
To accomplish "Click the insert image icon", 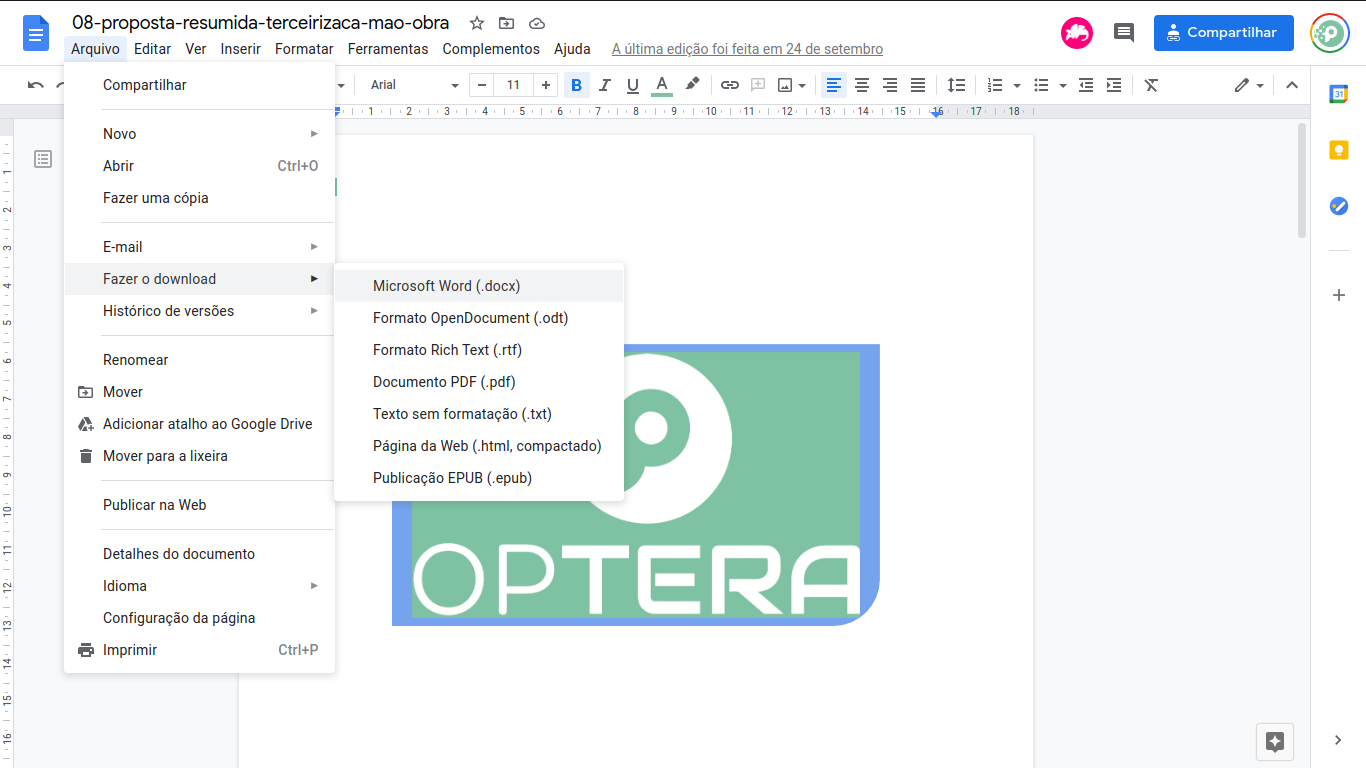I will coord(786,85).
